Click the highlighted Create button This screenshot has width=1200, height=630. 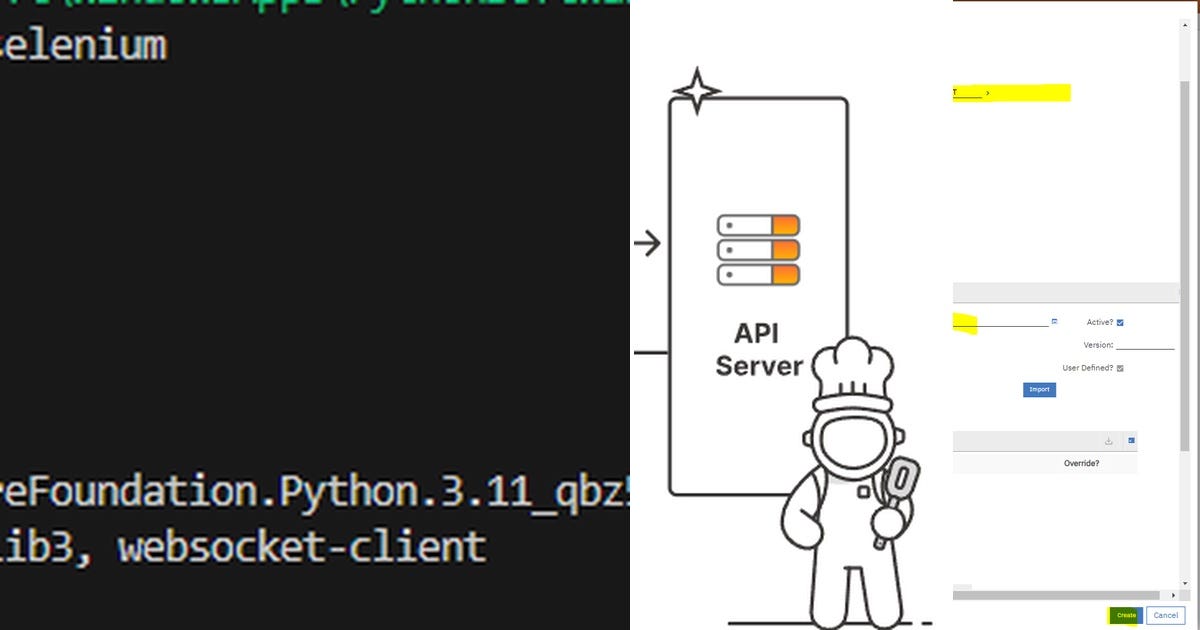pyautogui.click(x=1125, y=616)
